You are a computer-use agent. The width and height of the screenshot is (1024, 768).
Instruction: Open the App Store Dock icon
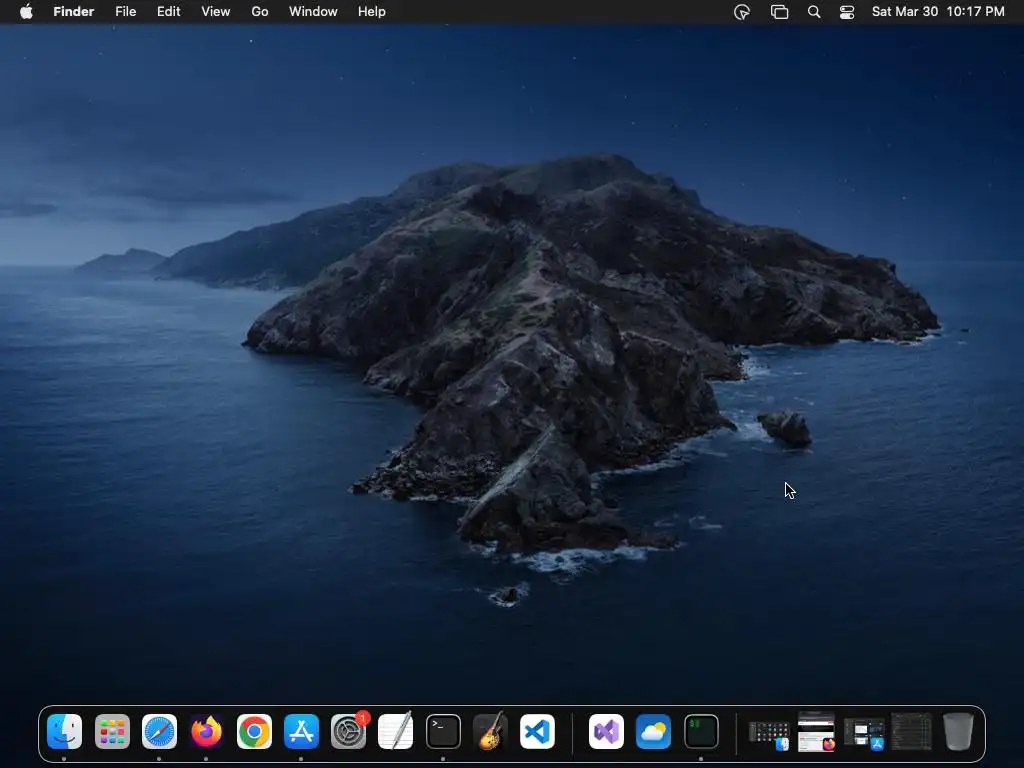301,731
